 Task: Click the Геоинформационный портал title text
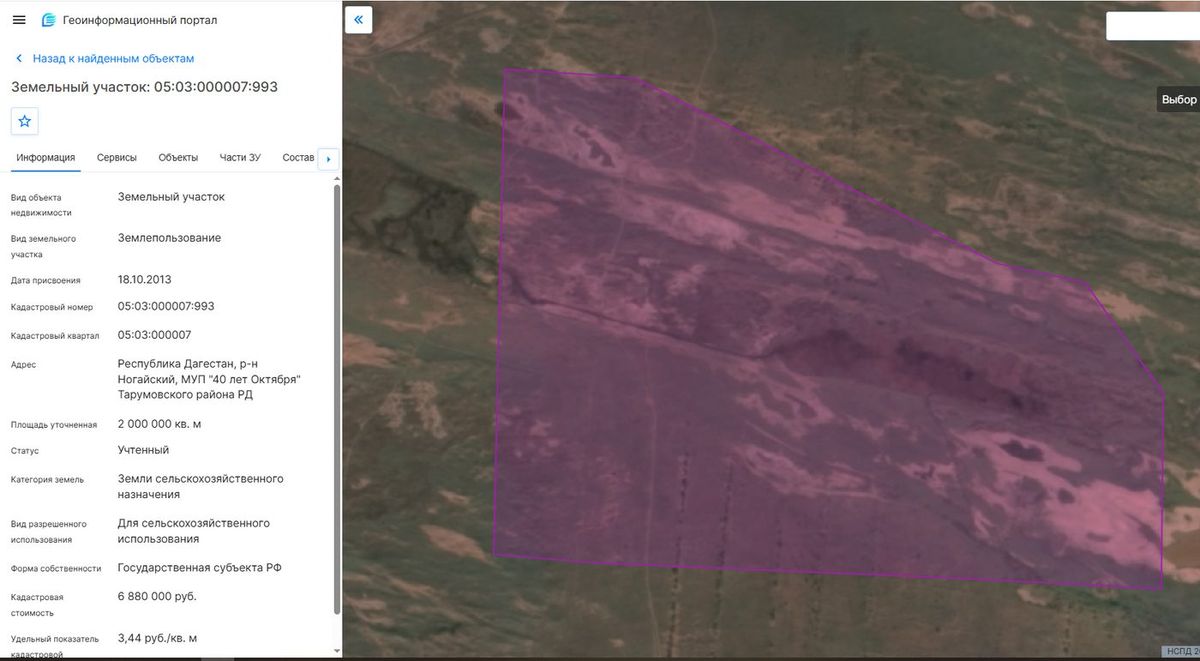[140, 20]
